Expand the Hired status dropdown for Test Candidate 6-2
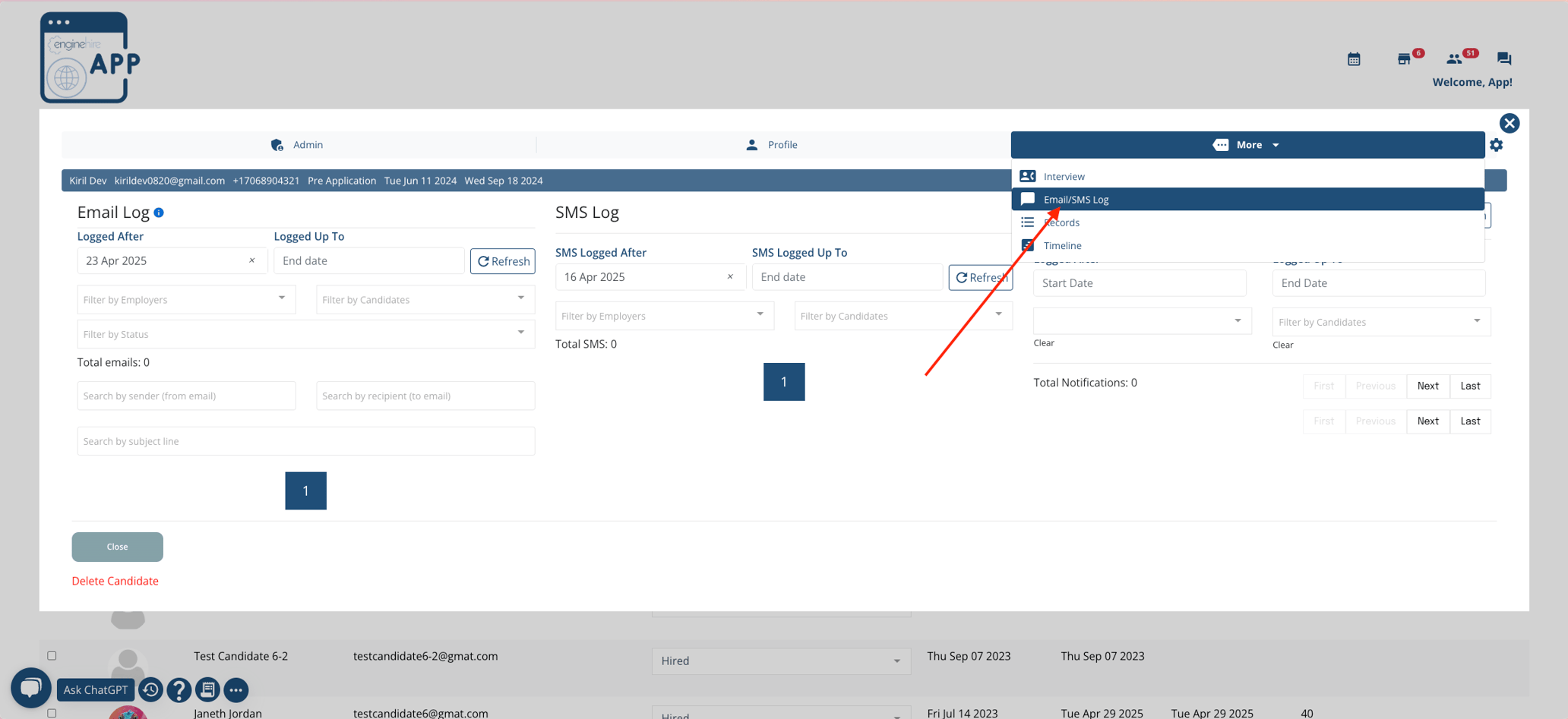This screenshot has width=1568, height=719. point(780,661)
